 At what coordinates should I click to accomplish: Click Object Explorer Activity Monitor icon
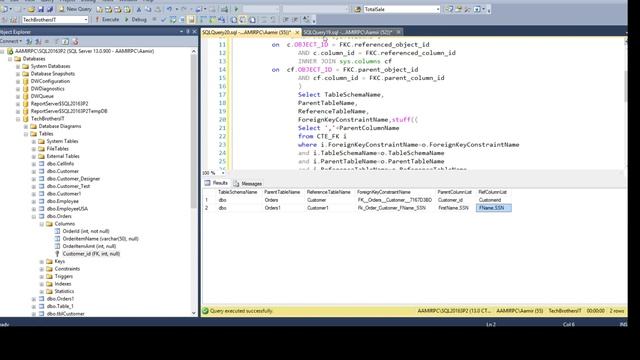click(75, 41)
